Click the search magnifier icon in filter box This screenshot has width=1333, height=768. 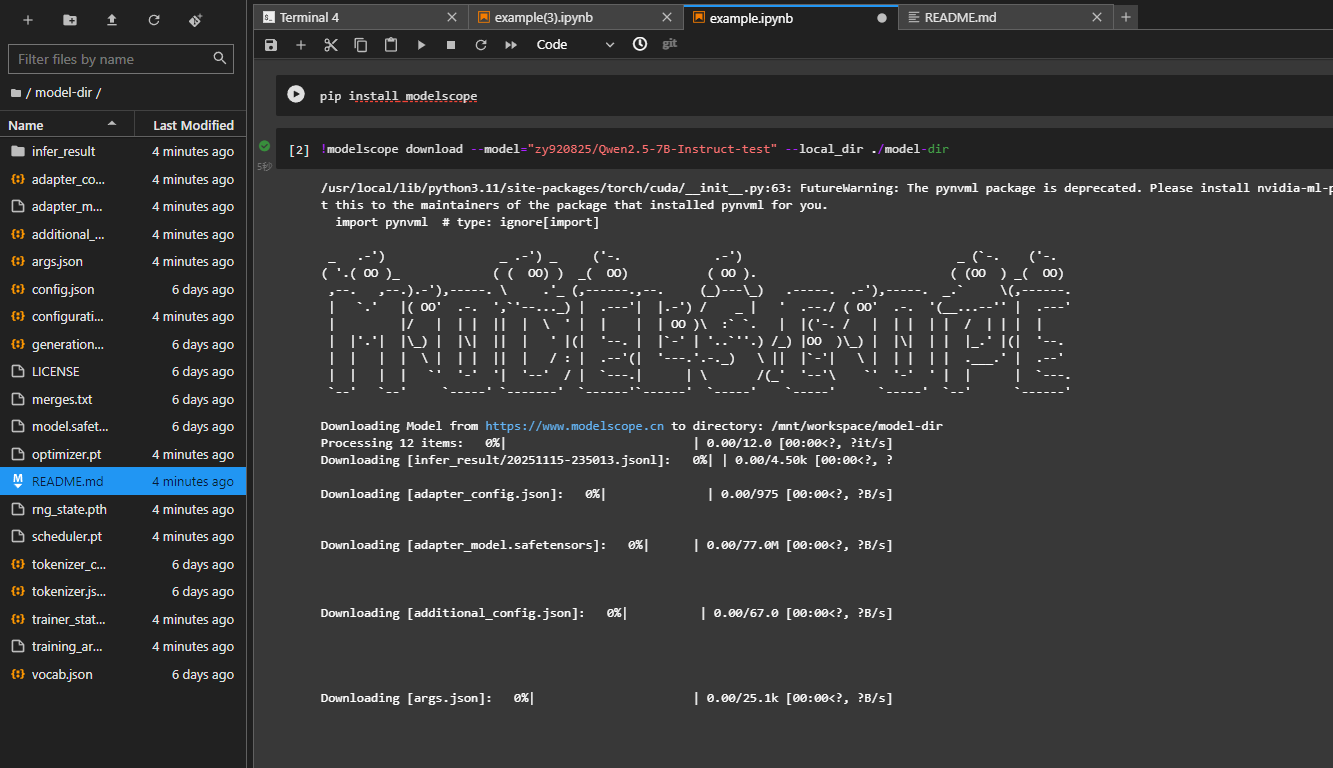point(220,59)
